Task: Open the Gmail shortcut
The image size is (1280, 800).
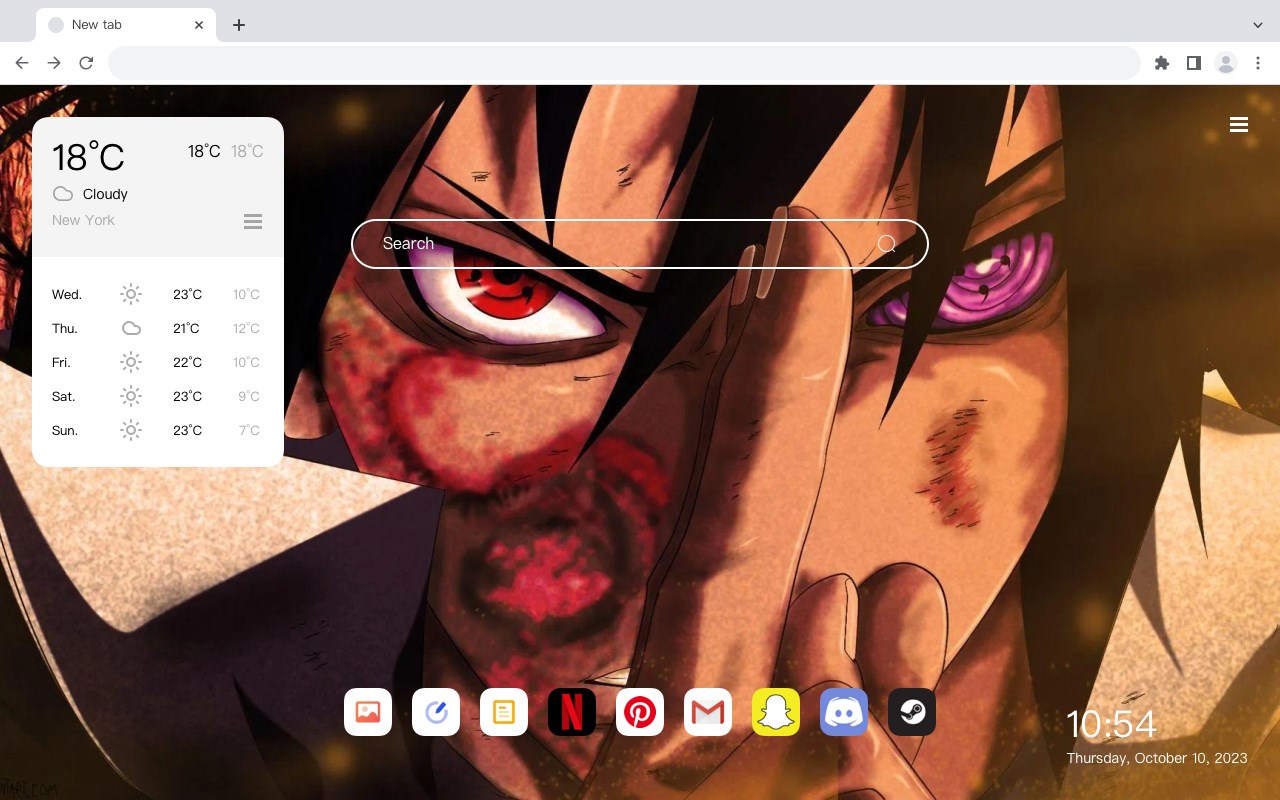Action: [708, 712]
